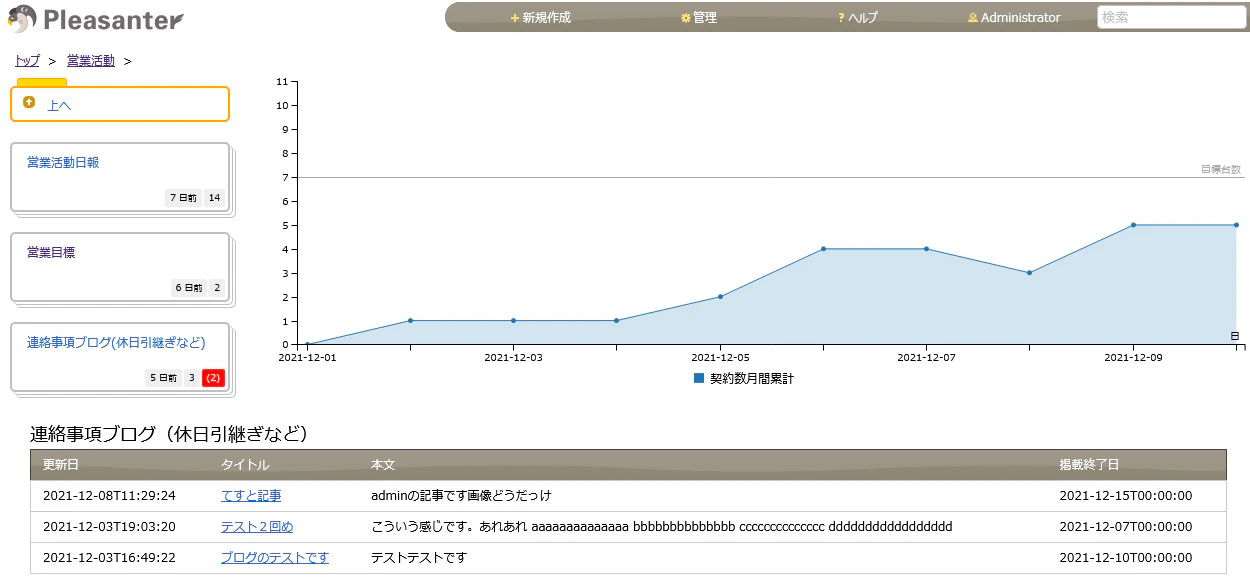Click the 2021-12-03 axis label

point(513,356)
